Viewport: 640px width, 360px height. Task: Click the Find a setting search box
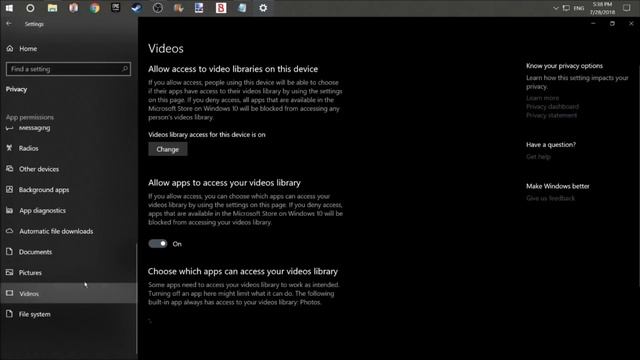[x=68, y=69]
